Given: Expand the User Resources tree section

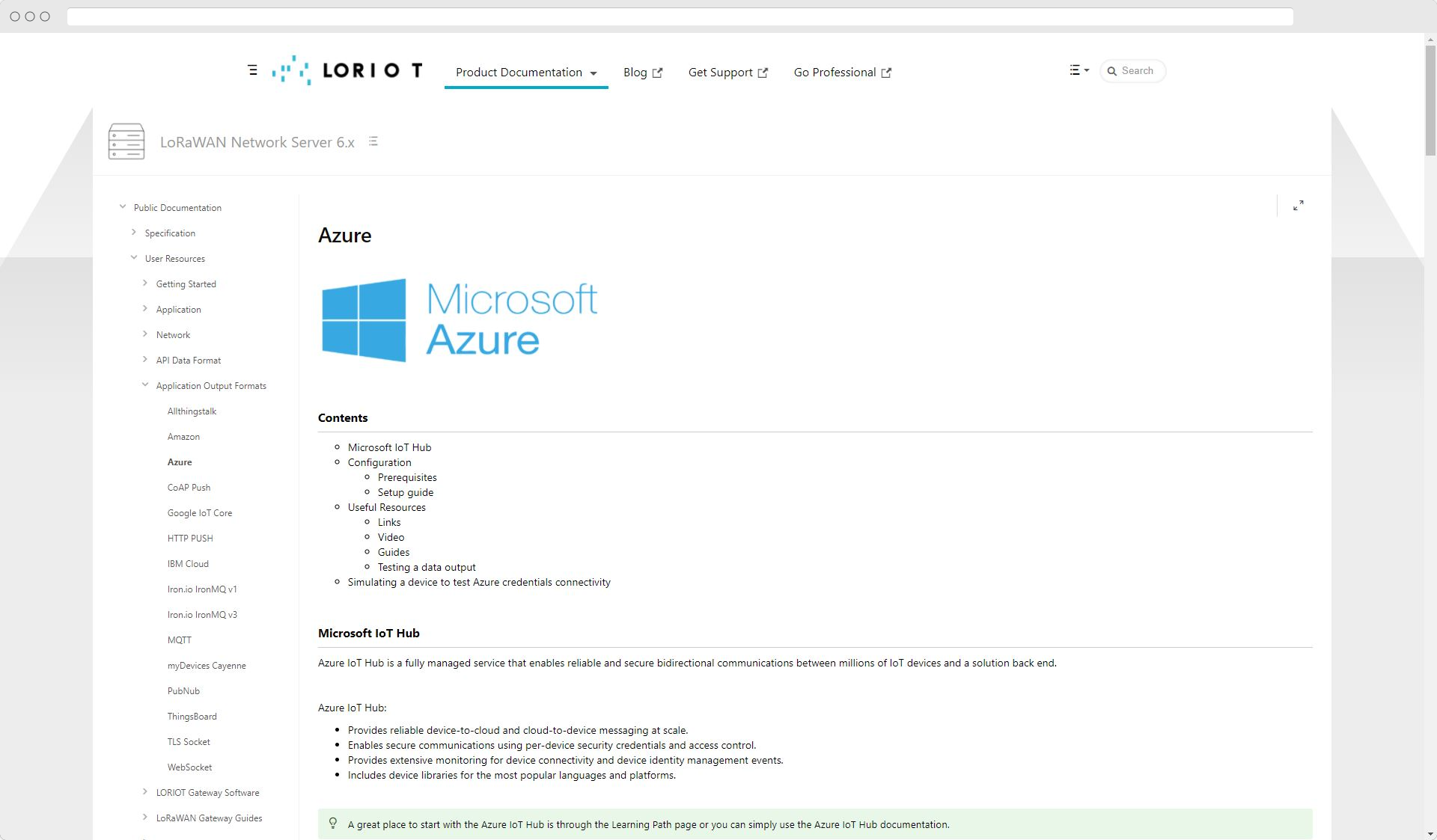Looking at the screenshot, I should click(x=135, y=258).
